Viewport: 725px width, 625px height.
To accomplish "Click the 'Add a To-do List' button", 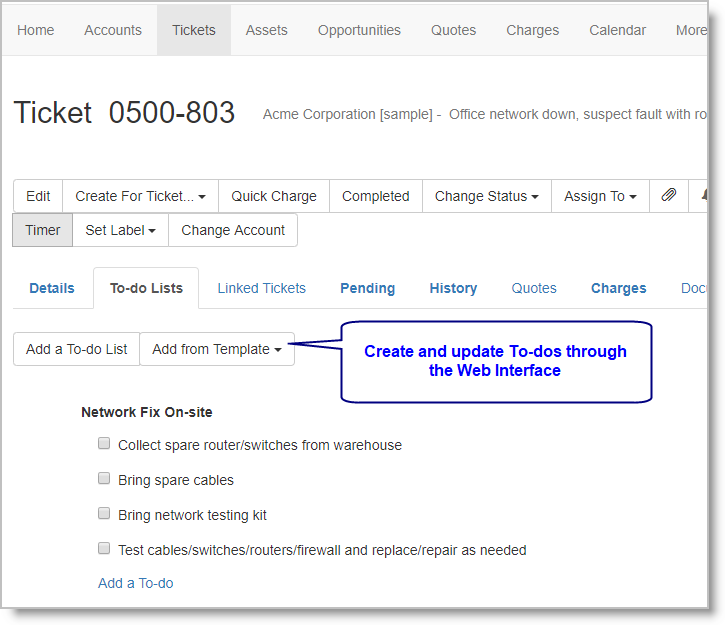I will (77, 349).
